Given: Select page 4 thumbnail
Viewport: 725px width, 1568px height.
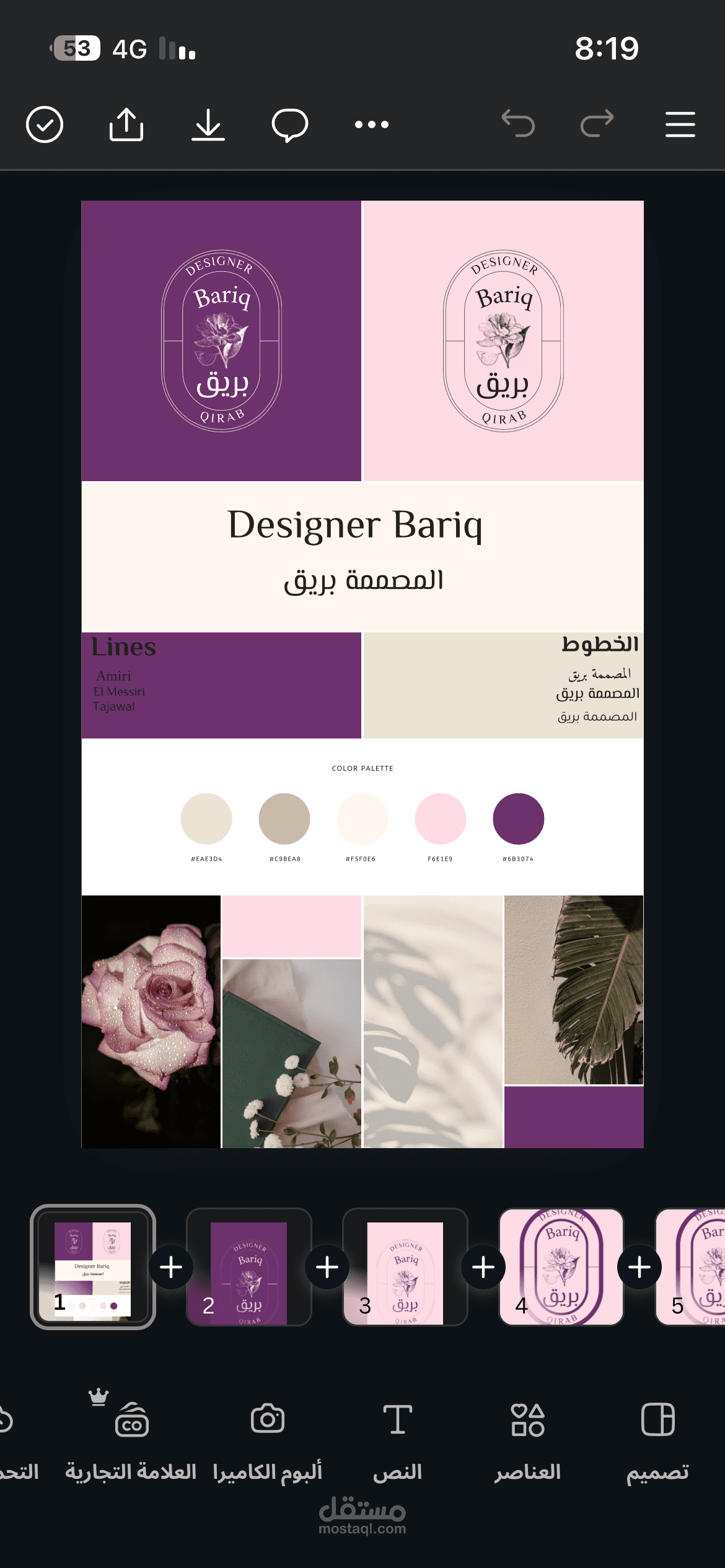Looking at the screenshot, I should point(561,1268).
